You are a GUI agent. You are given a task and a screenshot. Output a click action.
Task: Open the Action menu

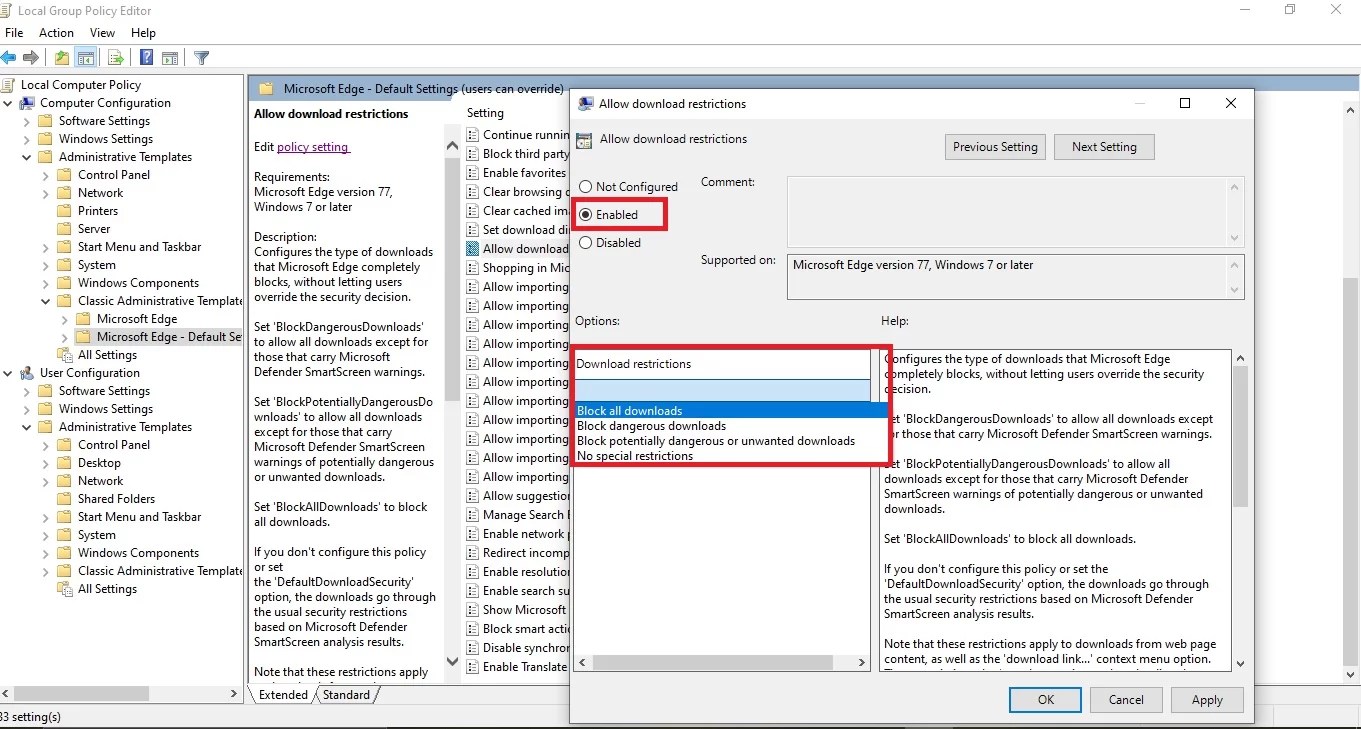coord(56,33)
